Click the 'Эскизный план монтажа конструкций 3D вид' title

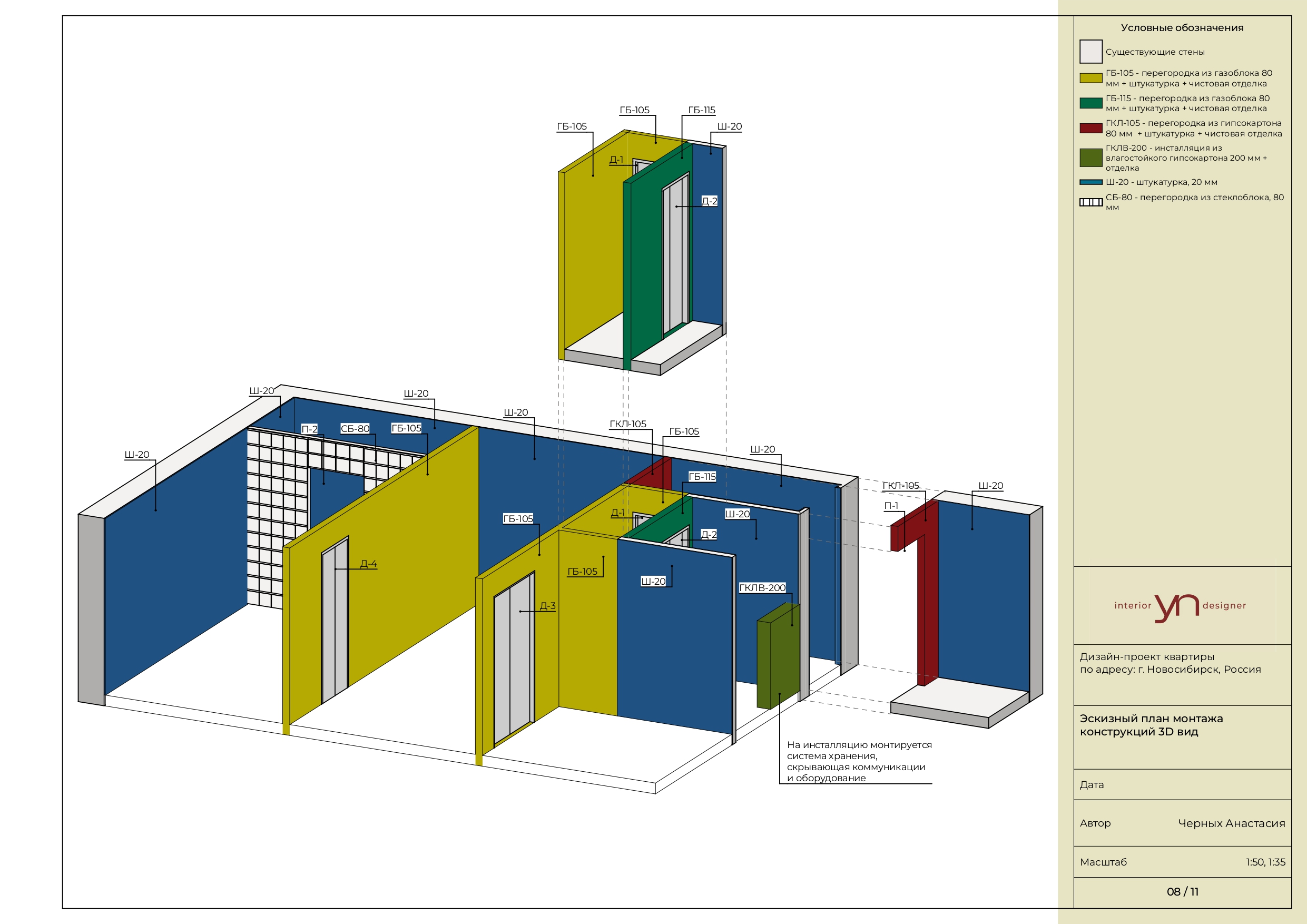(x=1151, y=725)
